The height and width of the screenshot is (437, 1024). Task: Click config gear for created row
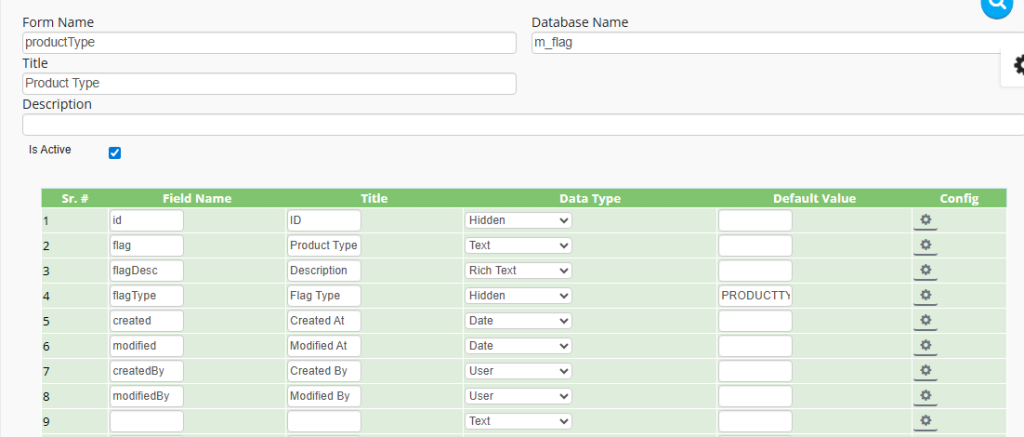tap(925, 320)
